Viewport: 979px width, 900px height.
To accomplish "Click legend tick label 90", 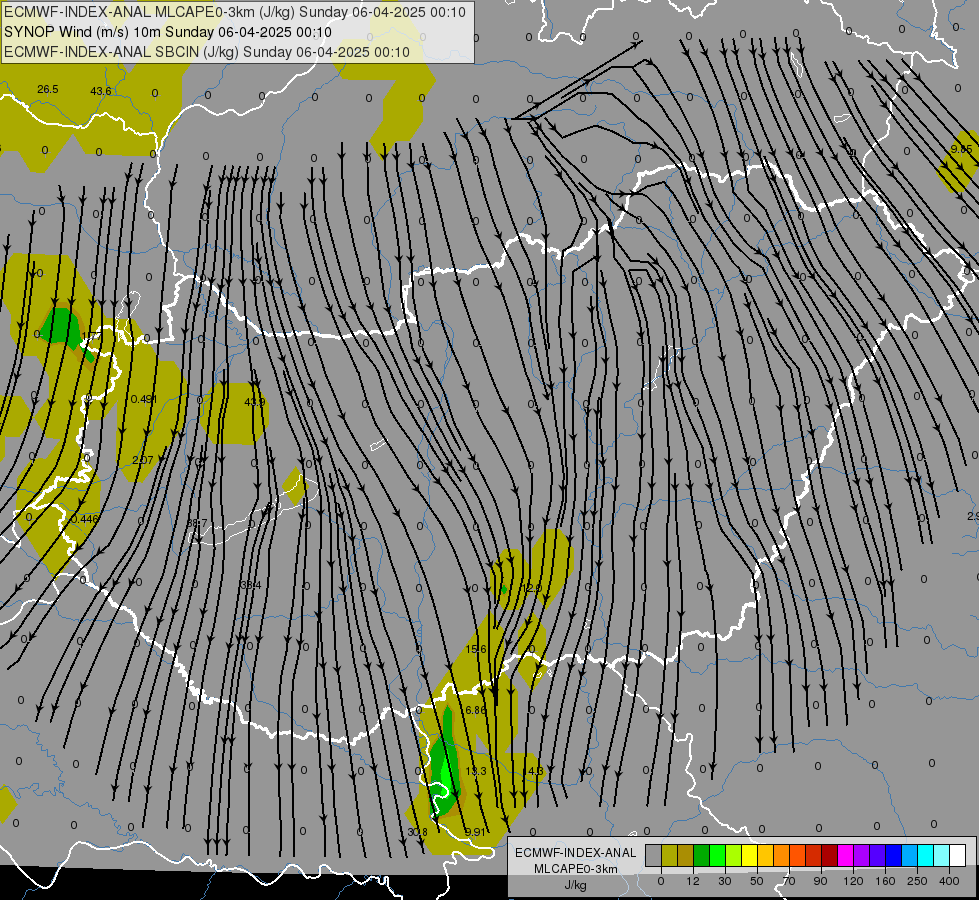I will (x=820, y=881).
